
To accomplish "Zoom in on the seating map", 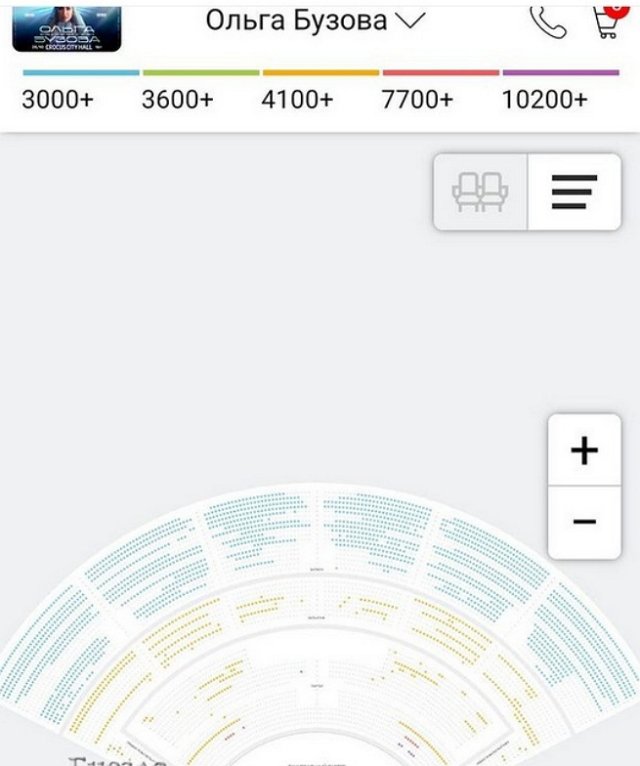I will tap(584, 451).
